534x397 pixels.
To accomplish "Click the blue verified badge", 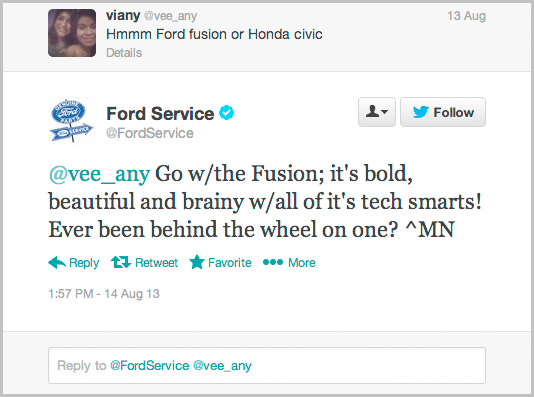I will coord(226,113).
